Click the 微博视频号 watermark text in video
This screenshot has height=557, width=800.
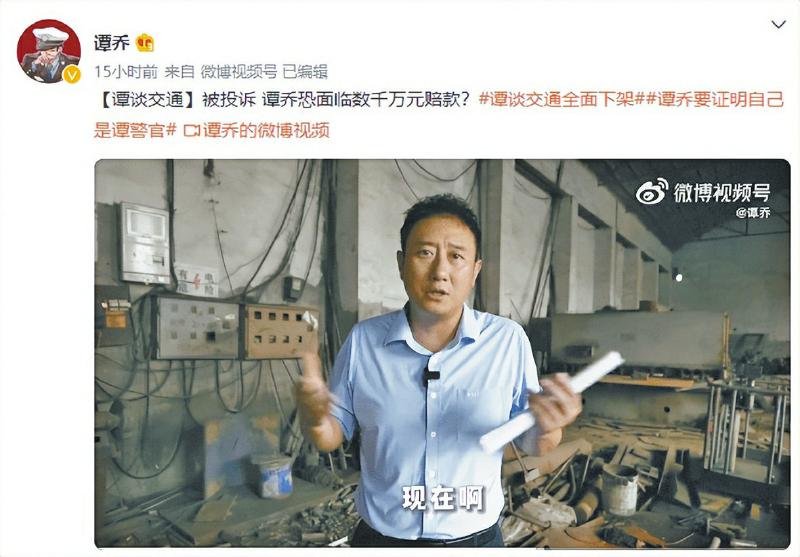pos(721,193)
